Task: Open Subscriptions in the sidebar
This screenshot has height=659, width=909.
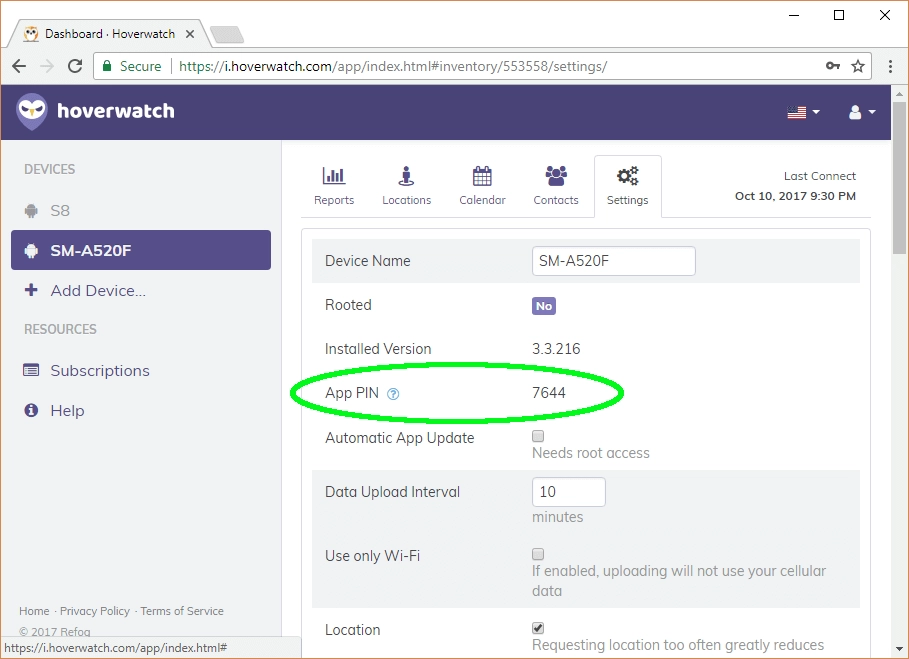Action: (86, 370)
